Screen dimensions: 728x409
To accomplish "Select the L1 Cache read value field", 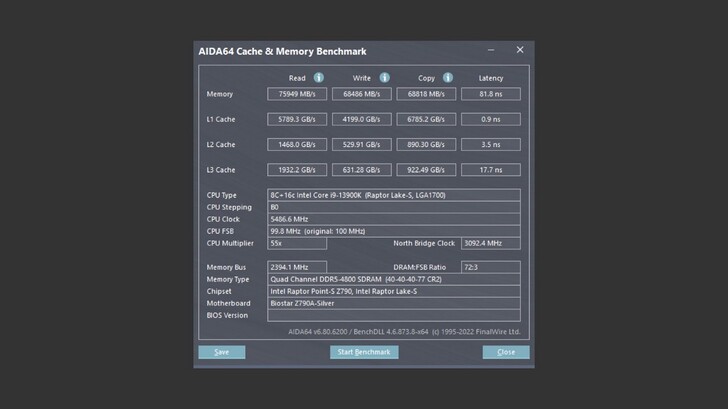I will click(x=297, y=119).
